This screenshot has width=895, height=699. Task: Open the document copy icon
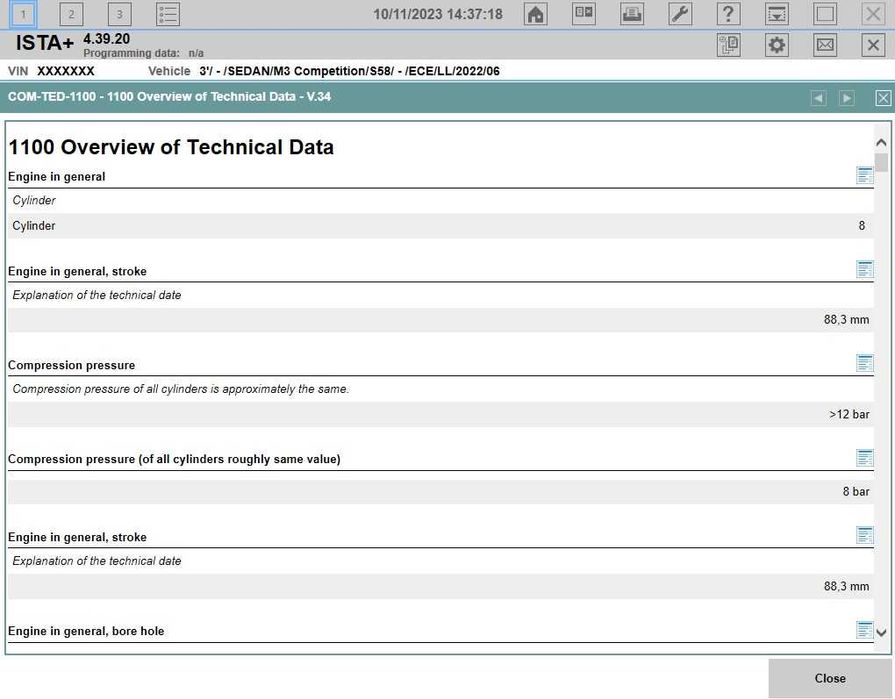pos(728,45)
